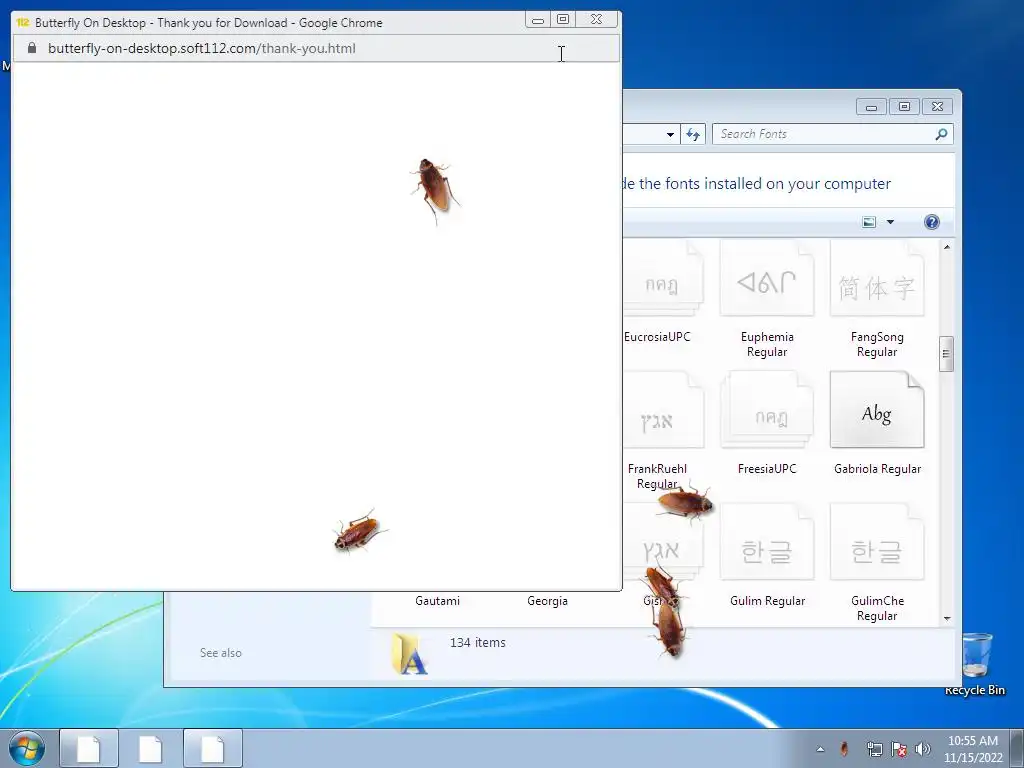Click the second taskbar window button
This screenshot has height=768, width=1024.
tap(151, 748)
